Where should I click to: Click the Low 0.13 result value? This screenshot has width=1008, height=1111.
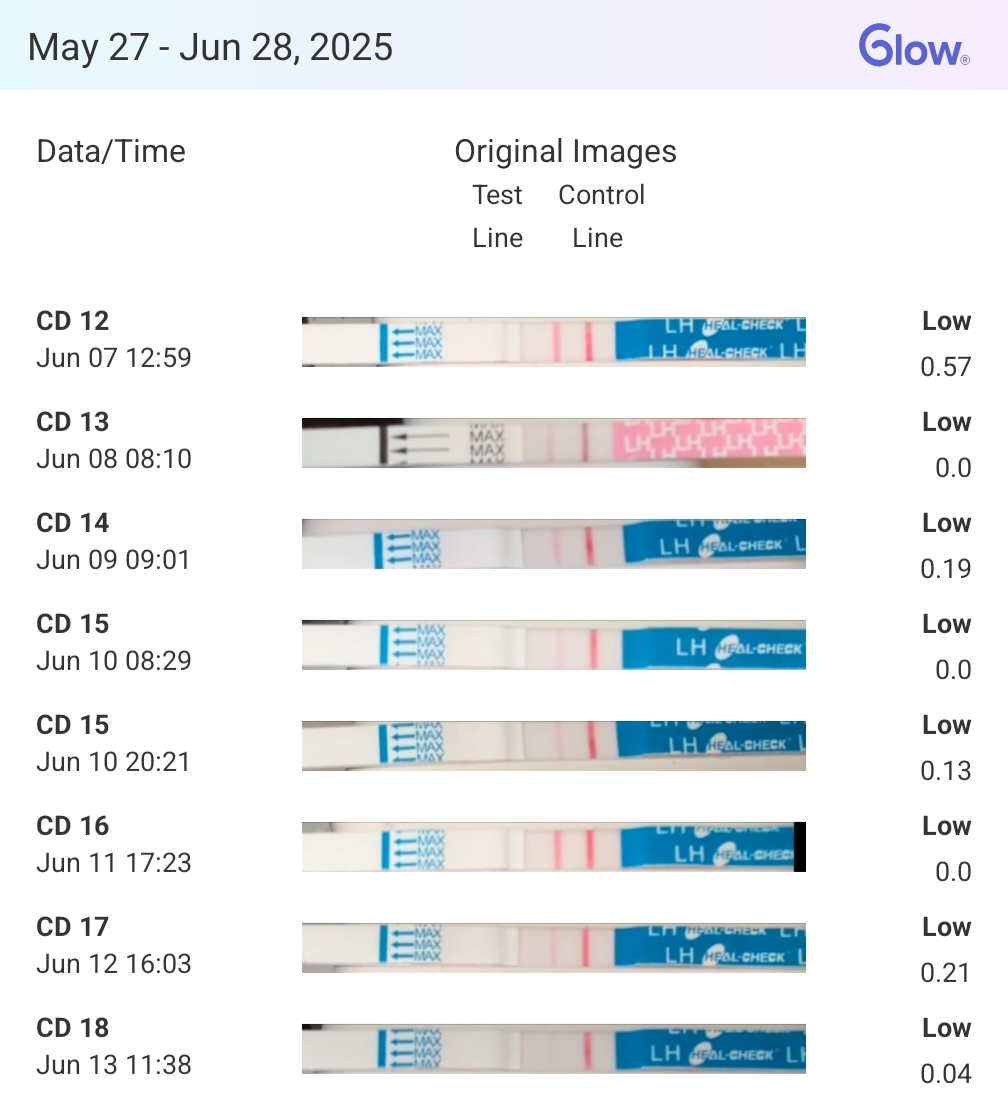[946, 748]
